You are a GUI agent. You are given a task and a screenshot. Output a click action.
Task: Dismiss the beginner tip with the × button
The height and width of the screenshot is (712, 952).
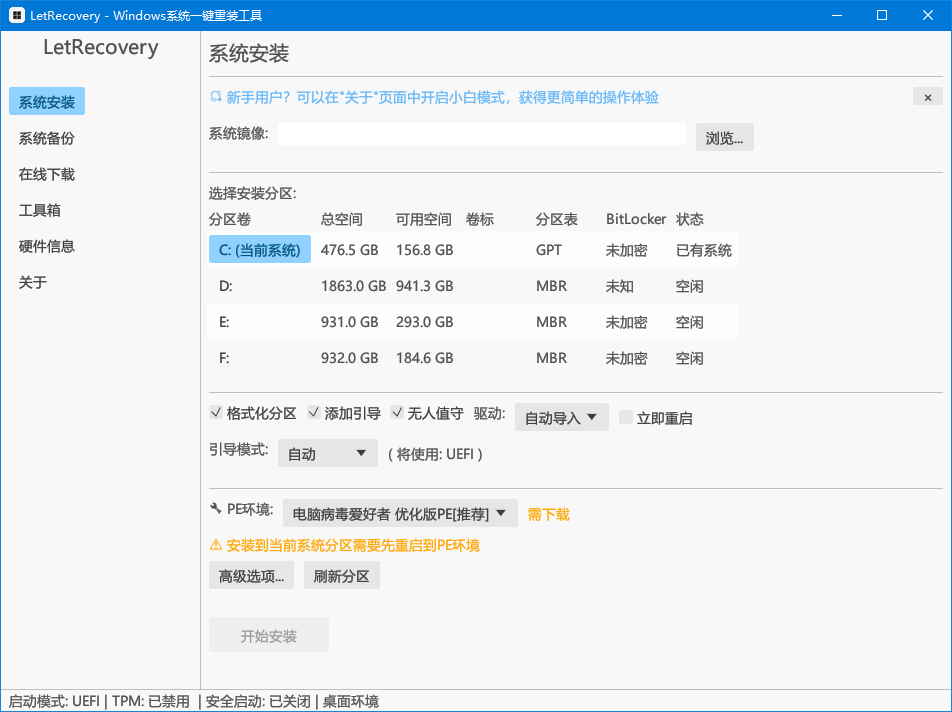coord(927,97)
